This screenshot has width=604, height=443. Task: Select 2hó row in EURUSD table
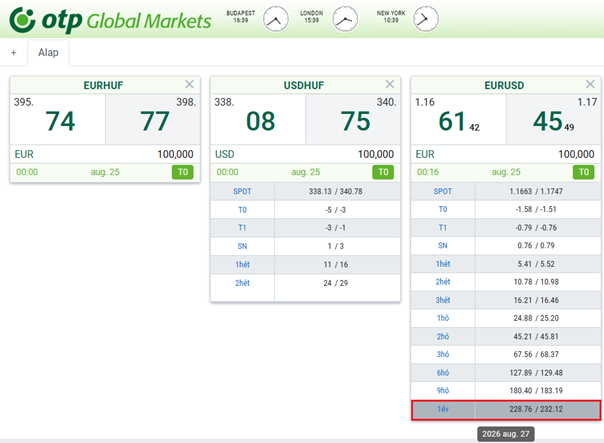pyautogui.click(x=506, y=336)
